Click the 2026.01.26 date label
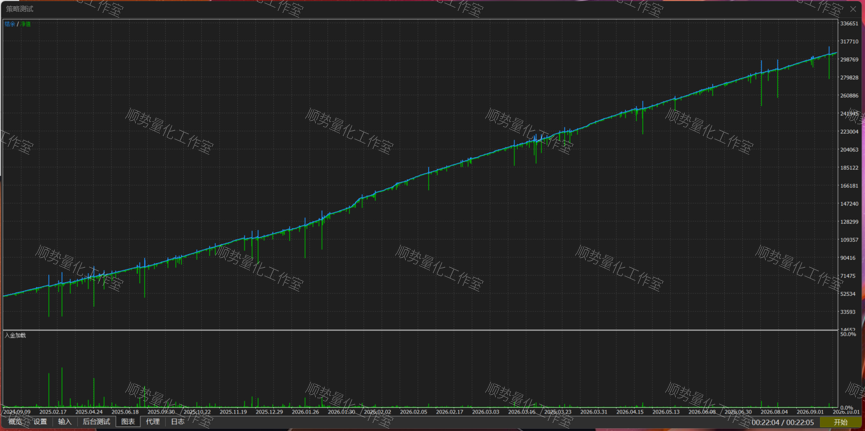Viewport: 865px width, 431px height. 305,412
